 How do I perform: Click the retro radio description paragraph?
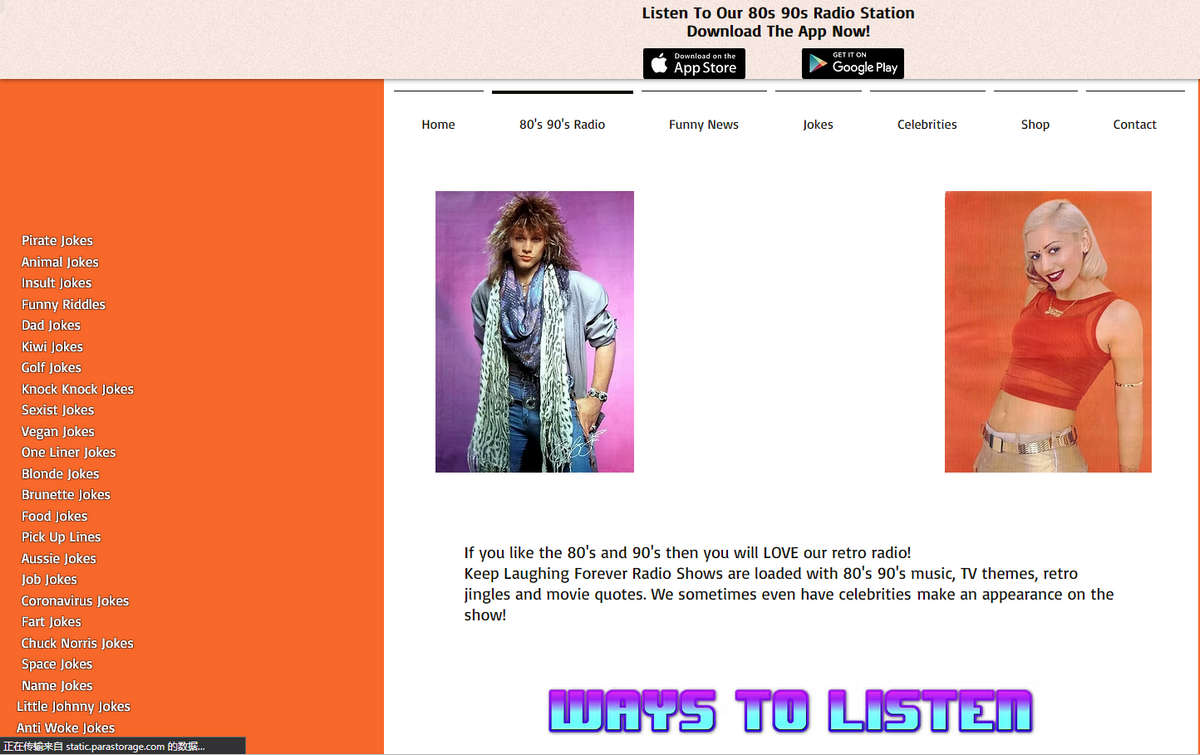coord(789,584)
